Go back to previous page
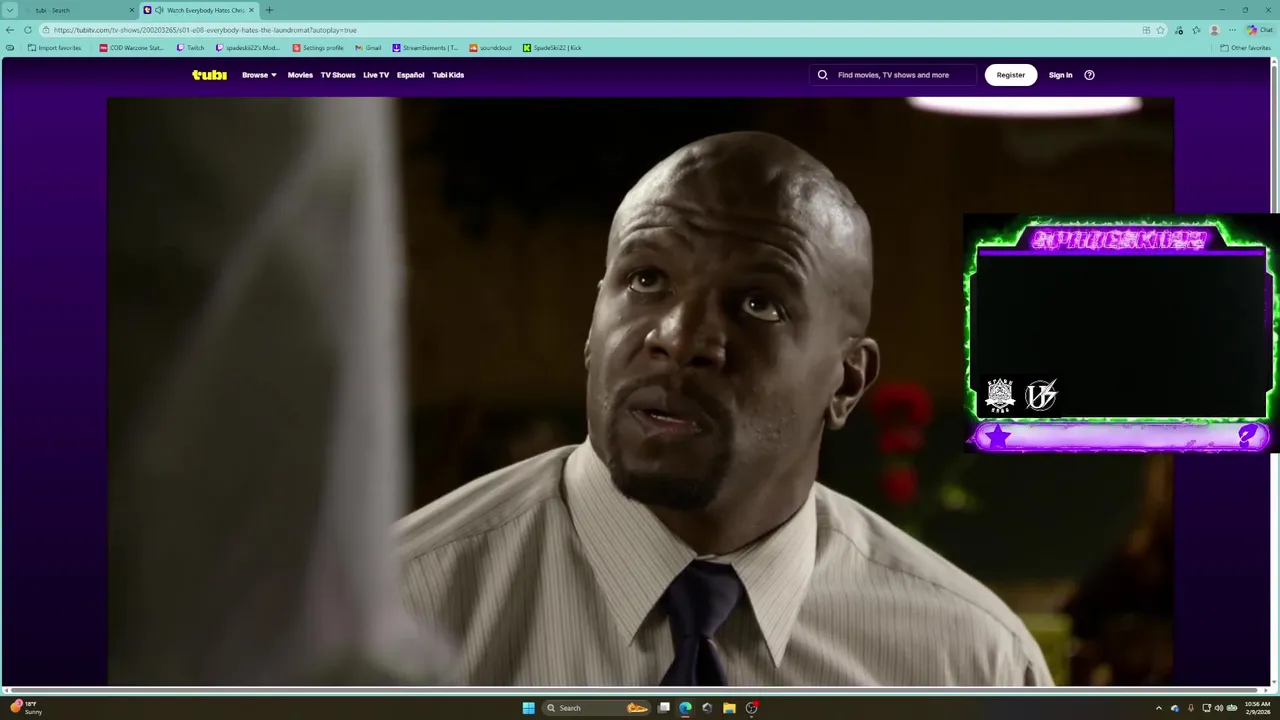 point(10,30)
